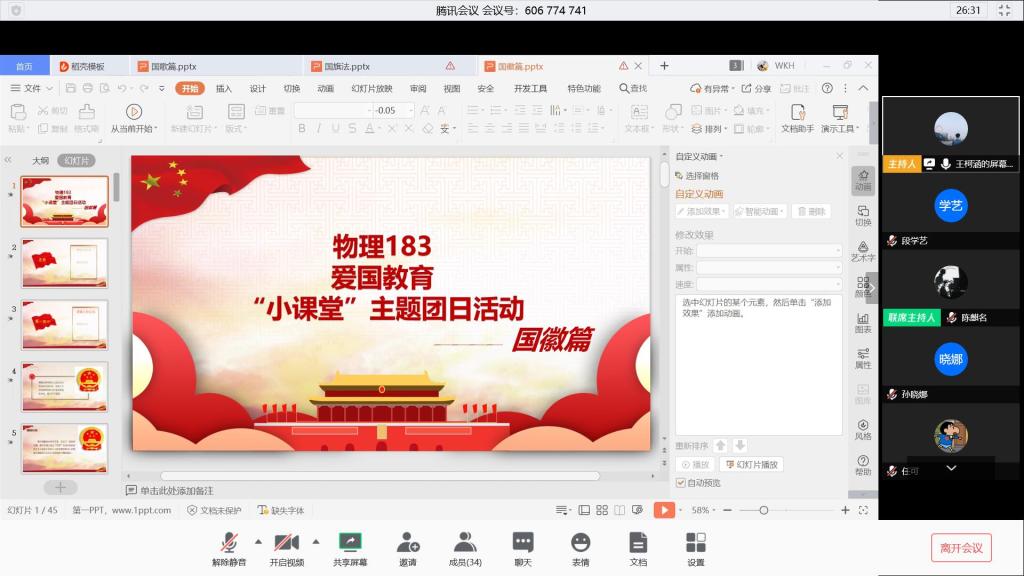Start slideshow with orange play button
The height and width of the screenshot is (576, 1024).
[664, 510]
